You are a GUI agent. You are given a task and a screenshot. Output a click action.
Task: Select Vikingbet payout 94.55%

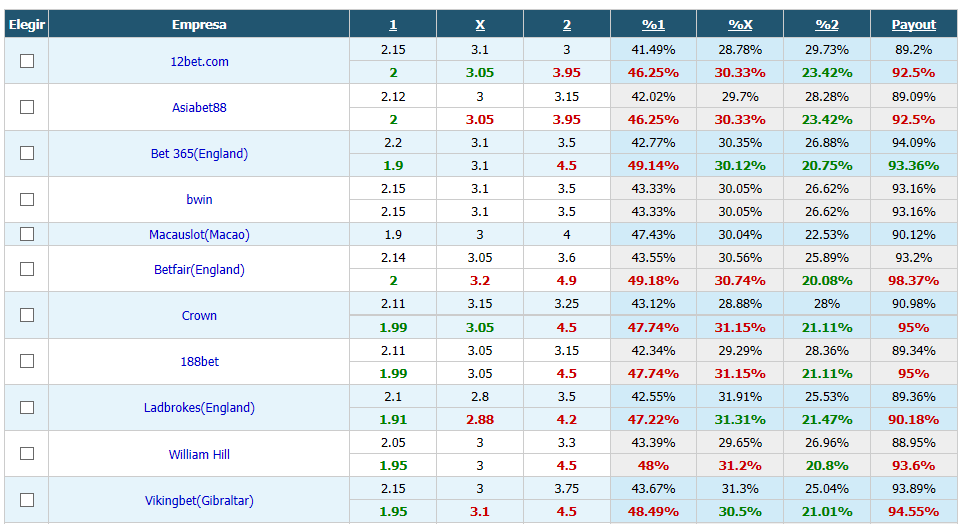click(914, 512)
